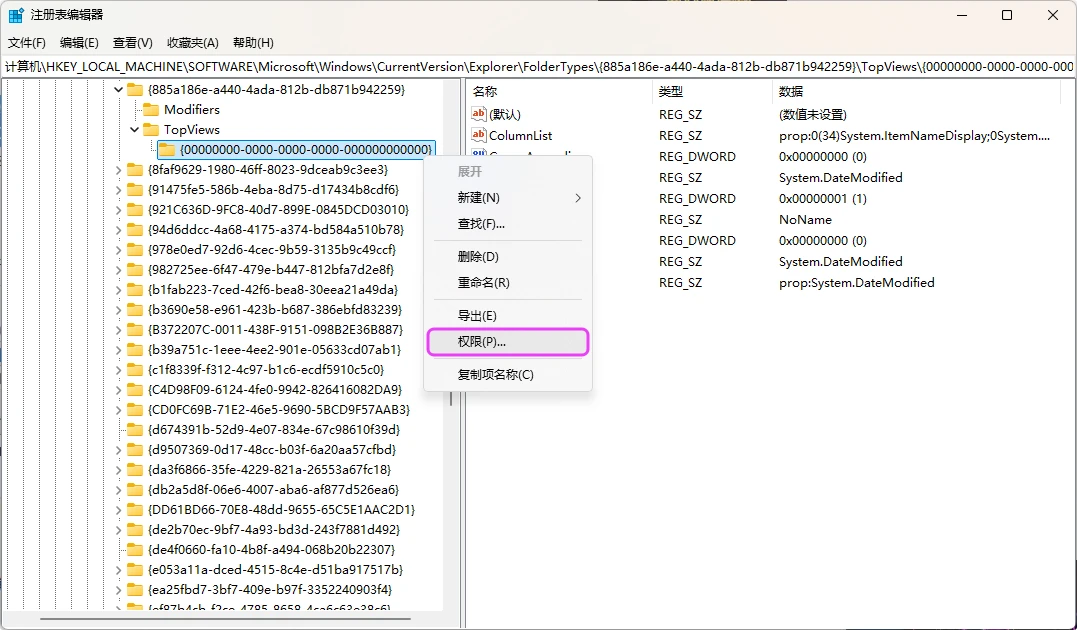
Task: Open the 编辑(E) menu
Action: pyautogui.click(x=79, y=43)
